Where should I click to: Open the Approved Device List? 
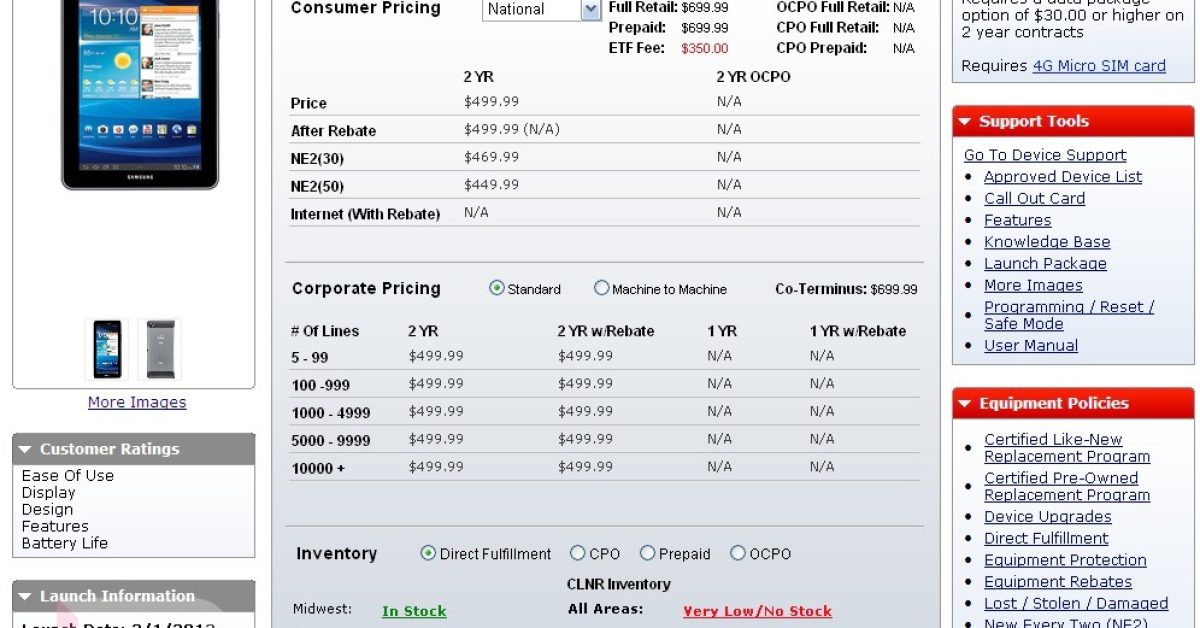point(1062,177)
